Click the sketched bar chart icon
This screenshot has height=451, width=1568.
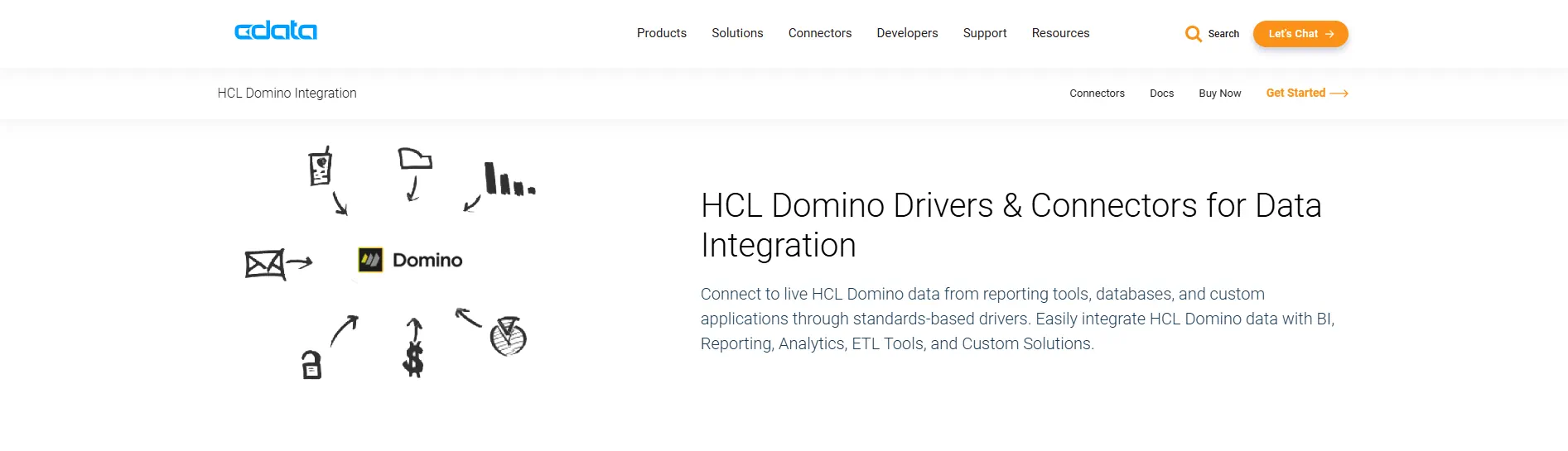(x=509, y=180)
